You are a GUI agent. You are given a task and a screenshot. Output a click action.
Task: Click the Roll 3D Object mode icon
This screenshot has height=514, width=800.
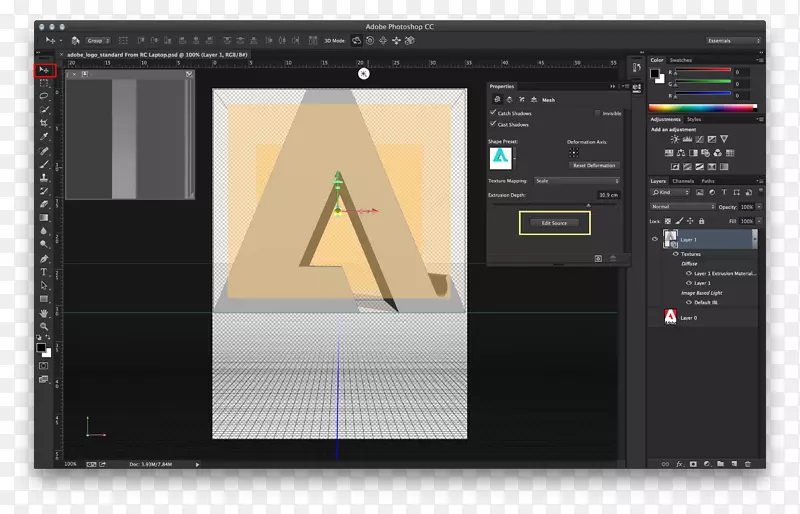click(370, 40)
